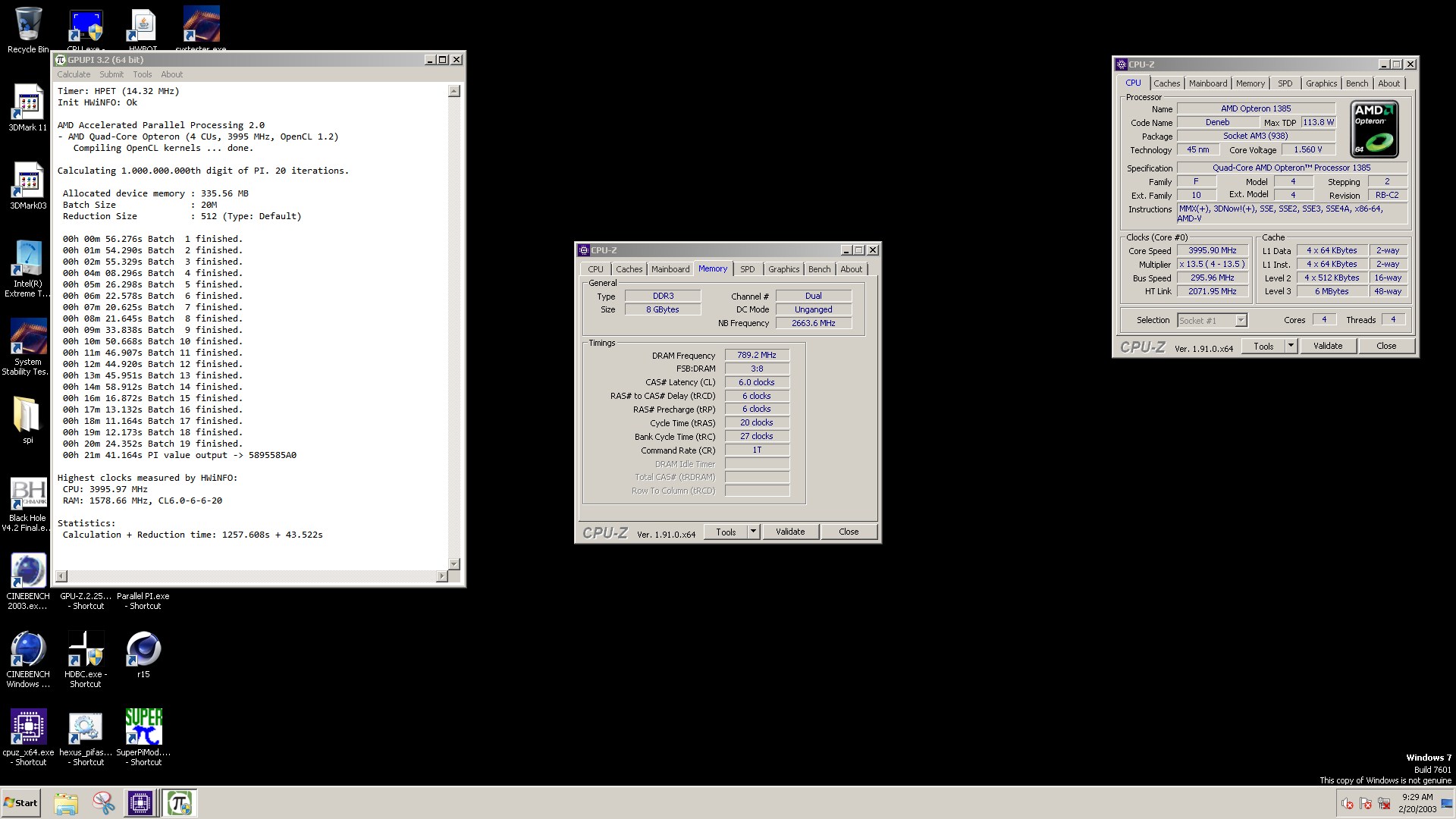Switch to Caches tab in middle CPU-Z
1456x819 pixels.
[629, 269]
